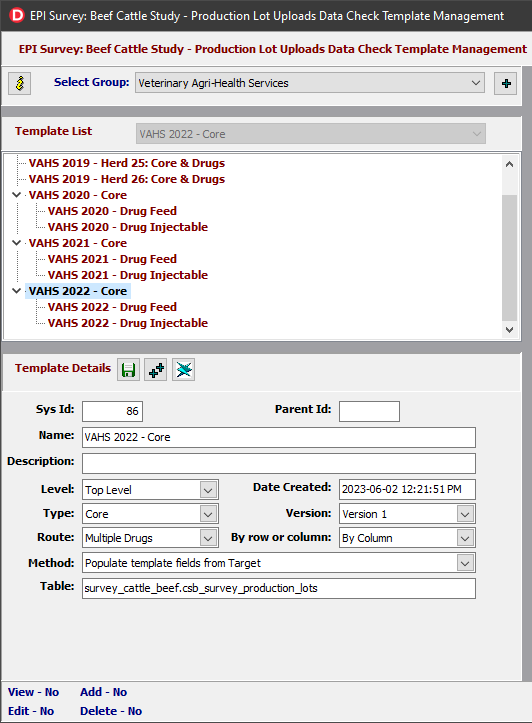532x723 pixels.
Task: Click the Table name text field
Action: (x=279, y=588)
